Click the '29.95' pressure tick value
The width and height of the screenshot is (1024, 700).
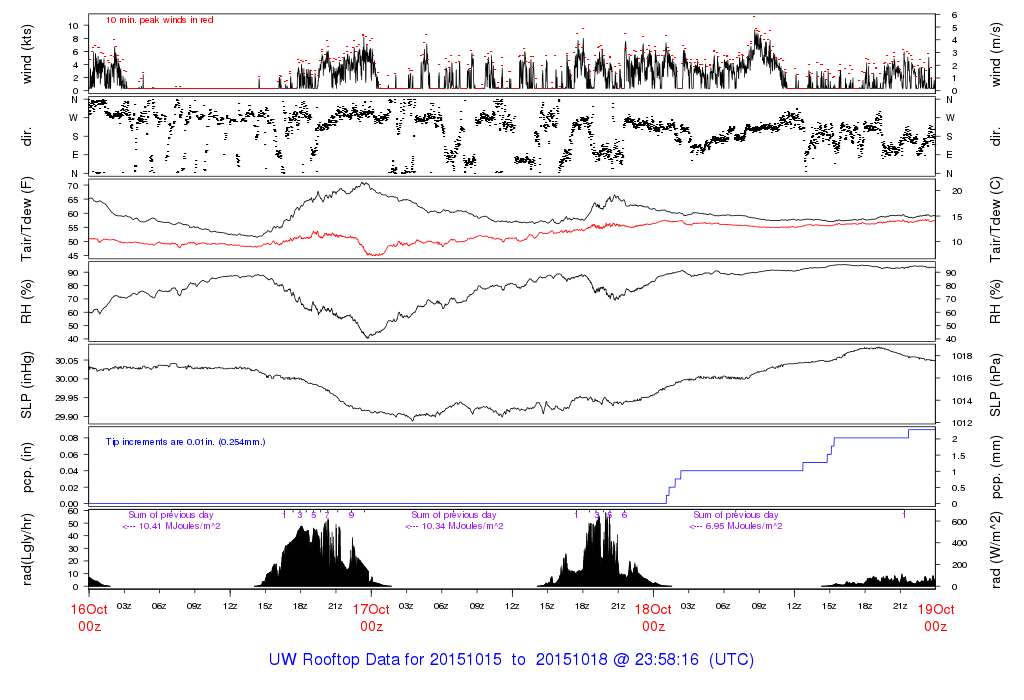pos(67,398)
